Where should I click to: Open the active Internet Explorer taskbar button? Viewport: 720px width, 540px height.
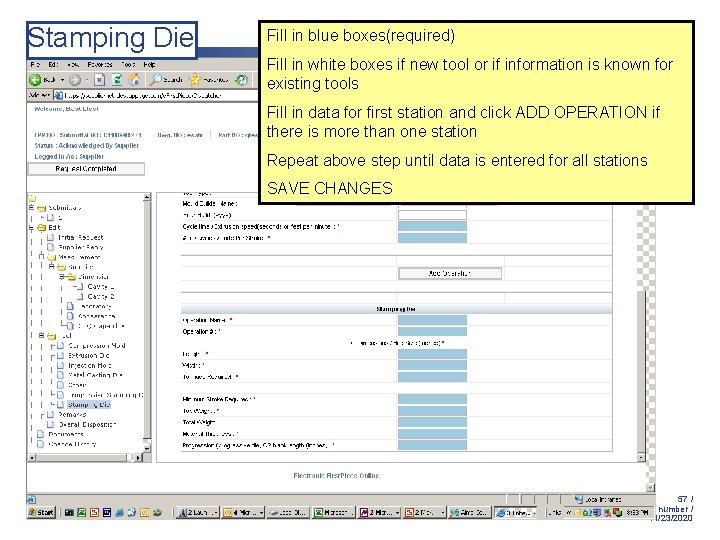pyautogui.click(x=516, y=512)
